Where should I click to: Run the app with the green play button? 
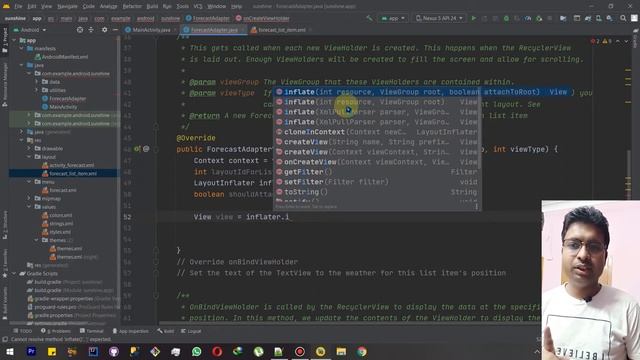[x=473, y=18]
